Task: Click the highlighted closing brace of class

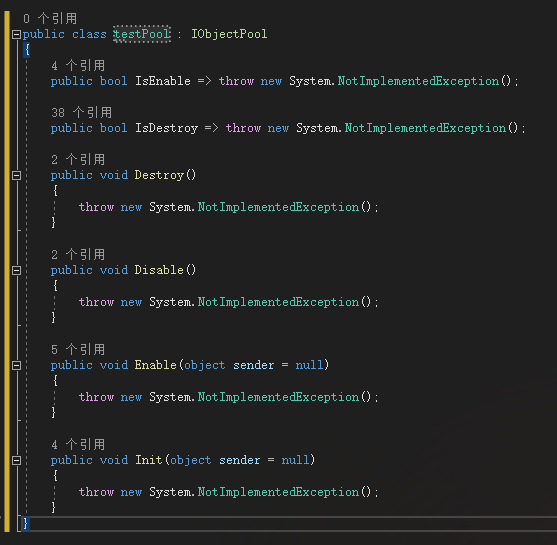Action: coord(26,523)
